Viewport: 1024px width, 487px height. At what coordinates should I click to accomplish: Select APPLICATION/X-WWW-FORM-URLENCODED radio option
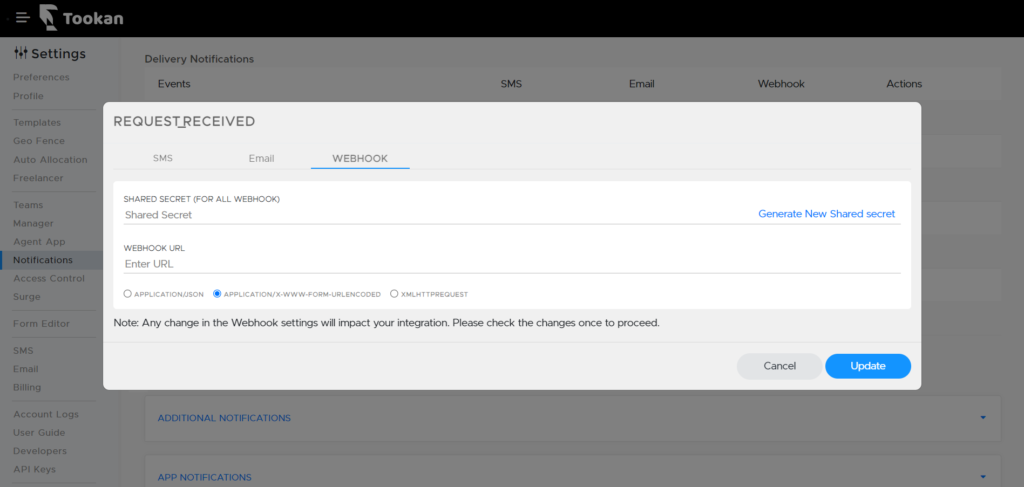217,294
